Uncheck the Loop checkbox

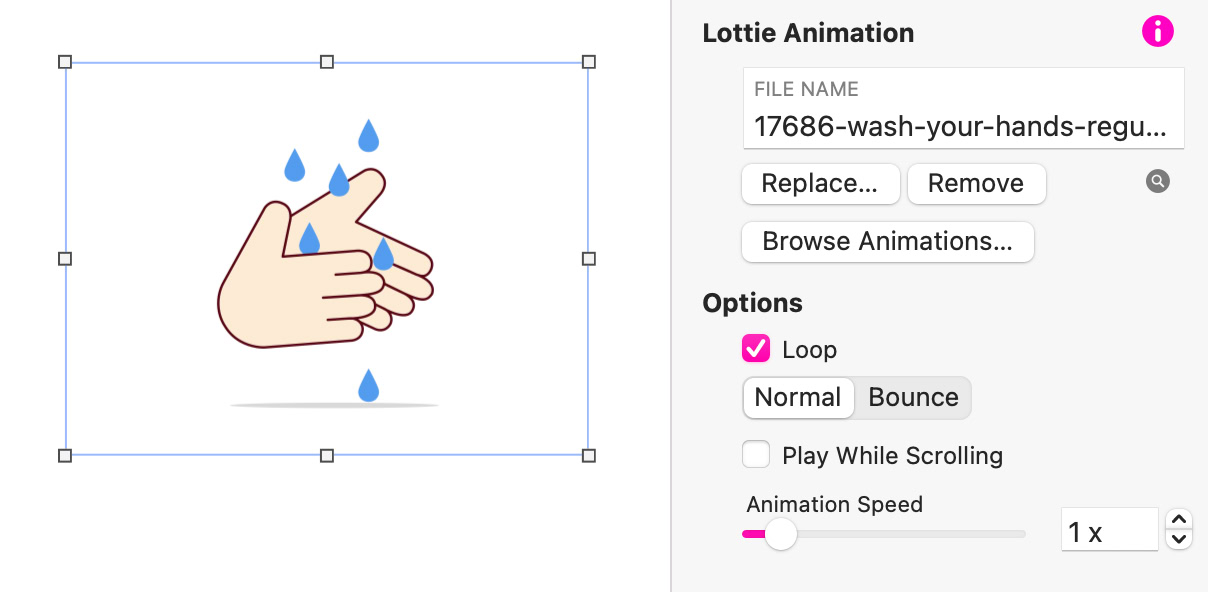756,349
